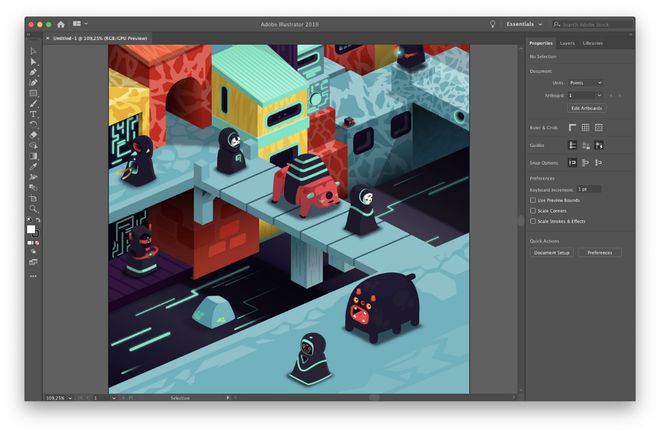This screenshot has width=660, height=433.
Task: Click the Keyboard Increment field
Action: tap(588, 189)
